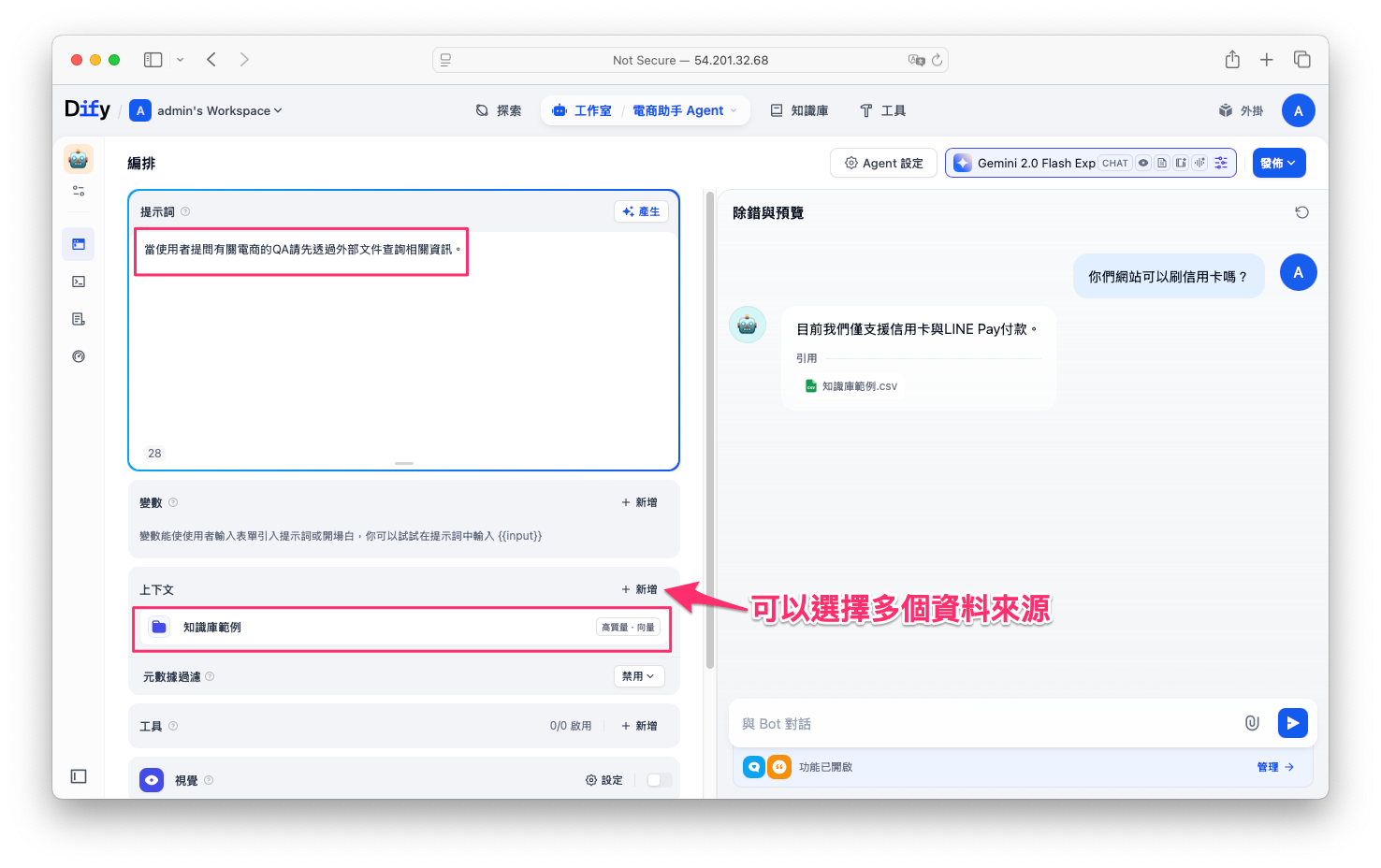Image resolution: width=1381 pixels, height=868 pixels.
Task: Click the send message arrow button
Action: point(1292,723)
